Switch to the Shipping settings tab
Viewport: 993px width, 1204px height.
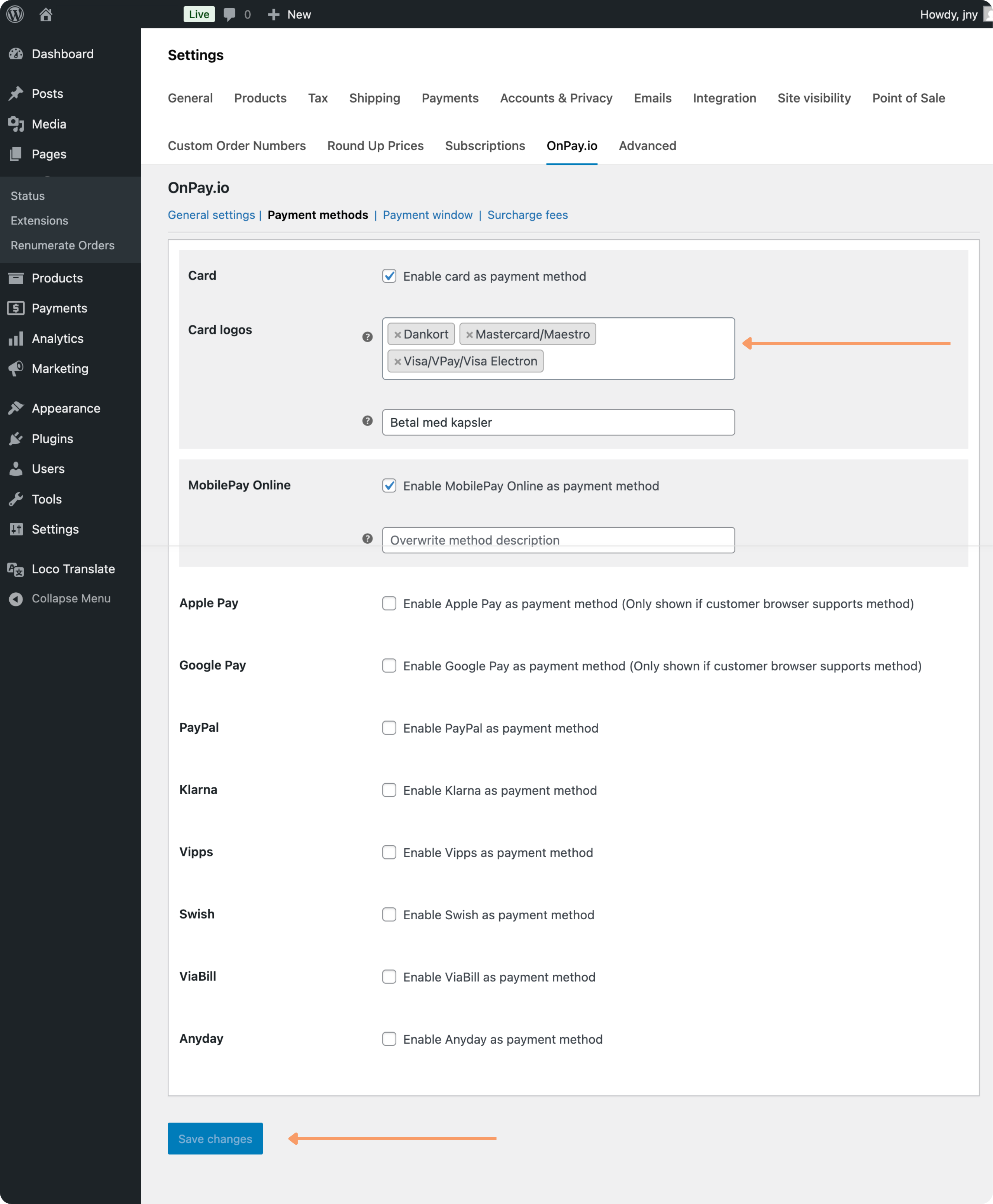click(x=374, y=98)
